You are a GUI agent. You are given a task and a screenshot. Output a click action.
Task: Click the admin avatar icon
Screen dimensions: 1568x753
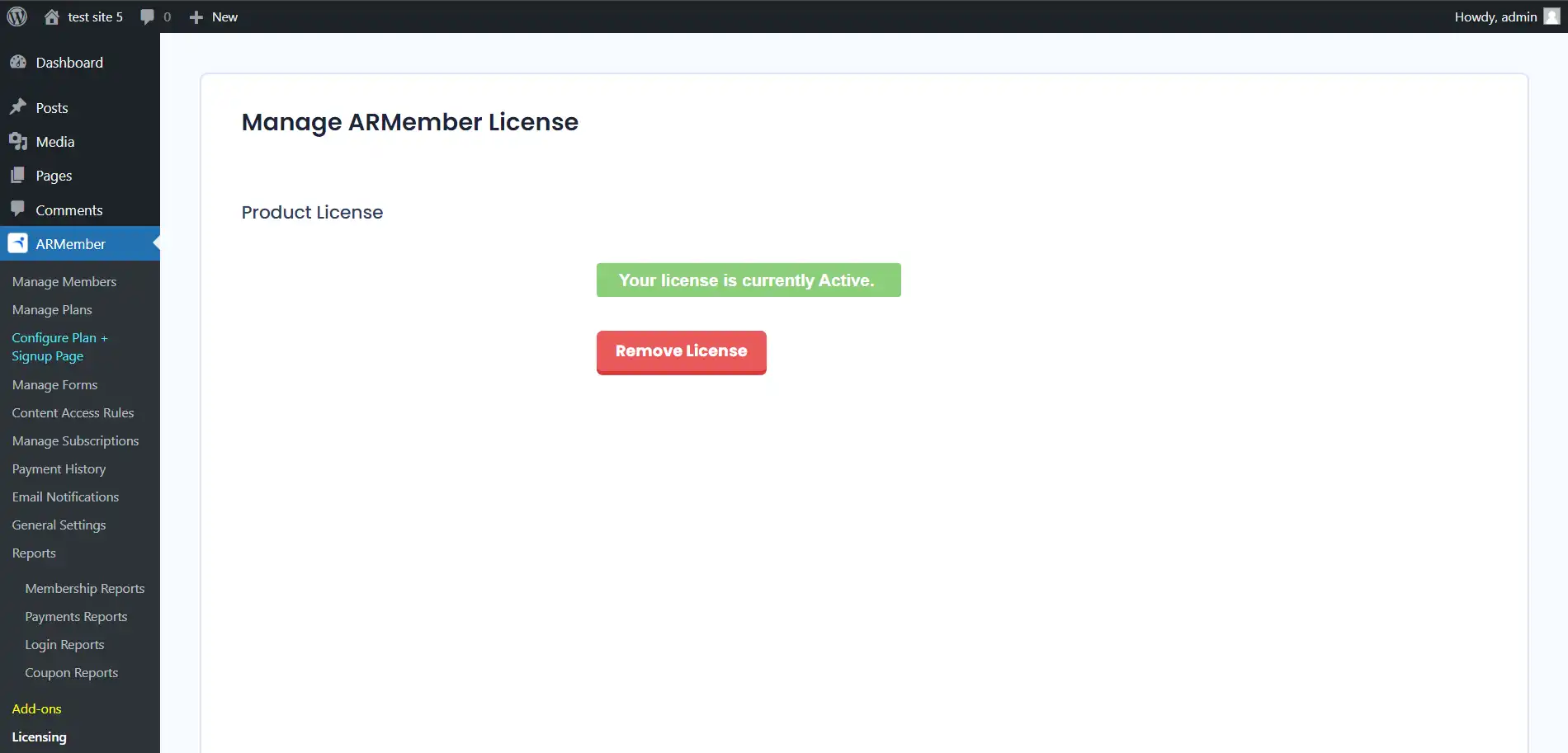pos(1551,16)
